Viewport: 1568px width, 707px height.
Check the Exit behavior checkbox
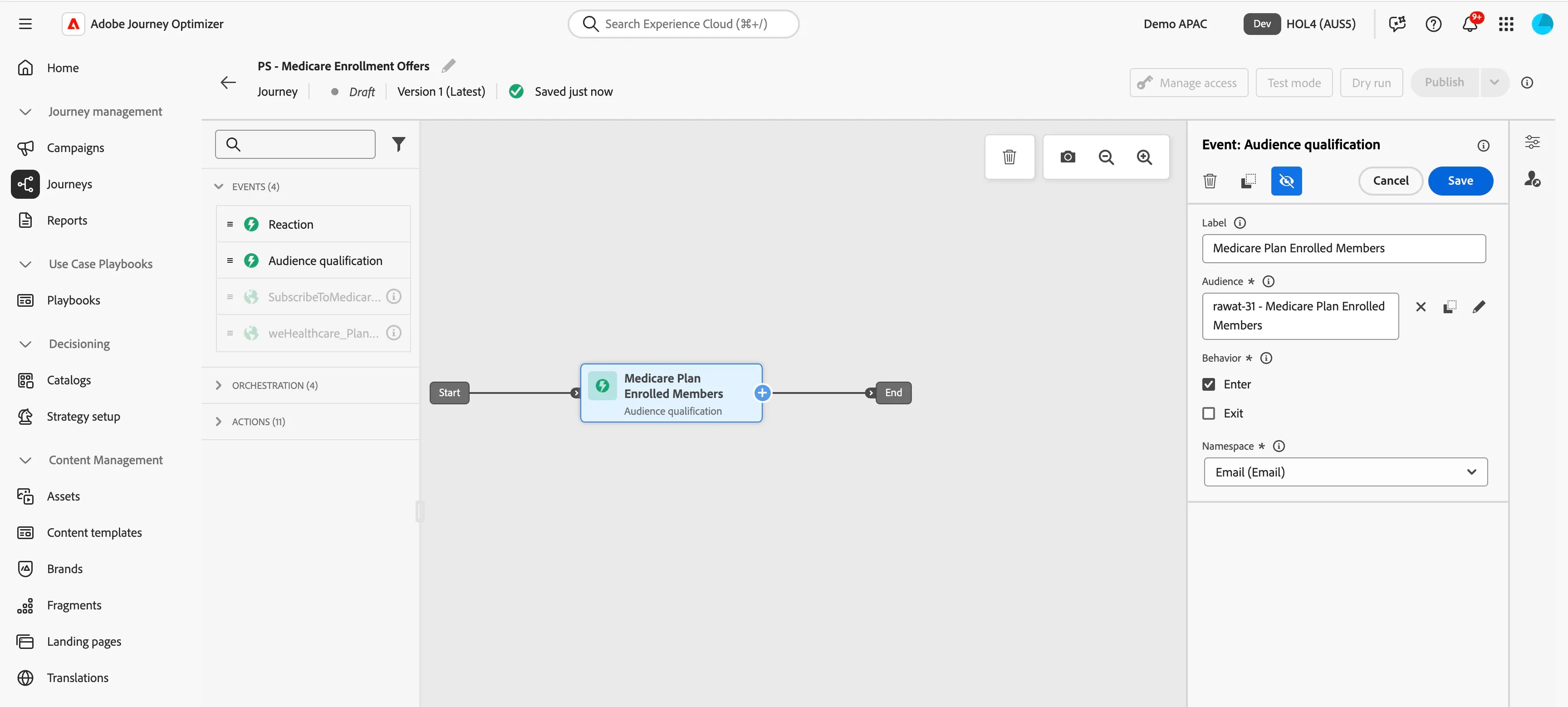pyautogui.click(x=1209, y=413)
